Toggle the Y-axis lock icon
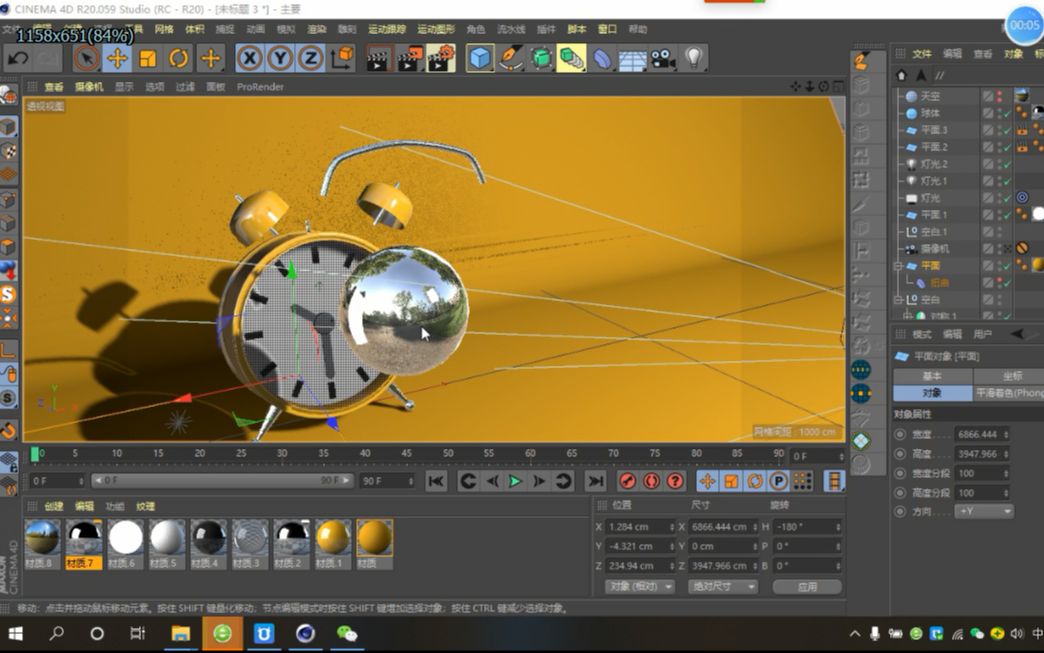Screen dimensions: 1044x653 [x=280, y=58]
